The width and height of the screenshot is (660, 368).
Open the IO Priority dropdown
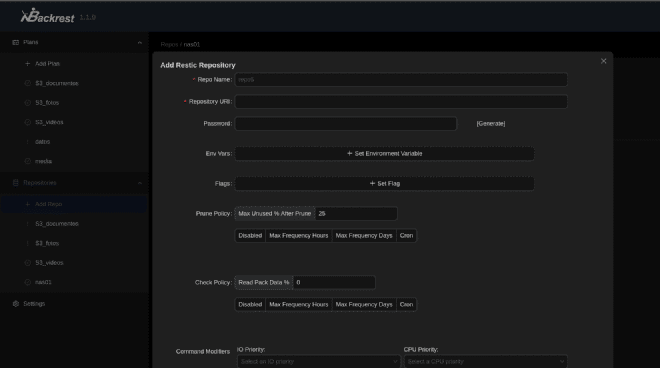pos(318,361)
